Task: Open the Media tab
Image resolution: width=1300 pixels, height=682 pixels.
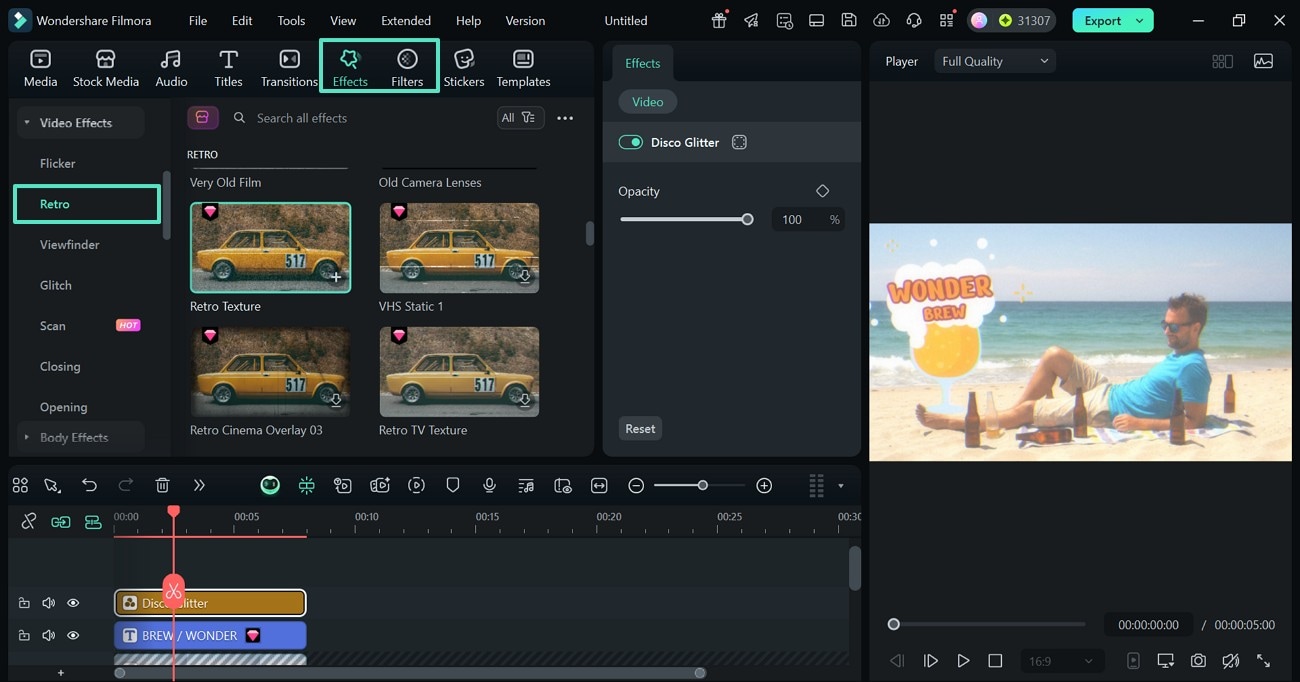Action: [x=41, y=68]
